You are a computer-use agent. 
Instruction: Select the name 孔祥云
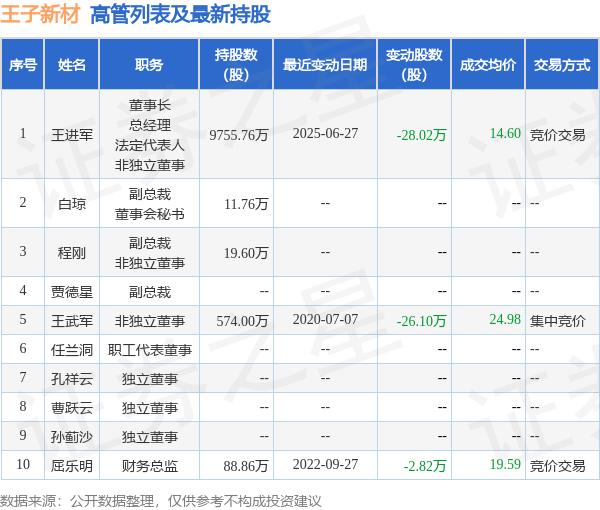pyautogui.click(x=72, y=379)
